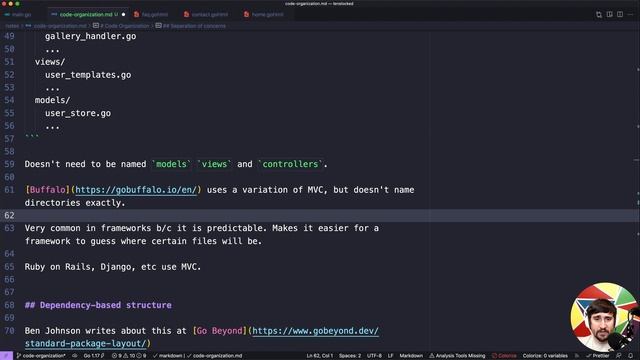Image resolution: width=640 pixels, height=360 pixels.
Task: Click the broadcast icon near Prettier
Action: pos(577,356)
